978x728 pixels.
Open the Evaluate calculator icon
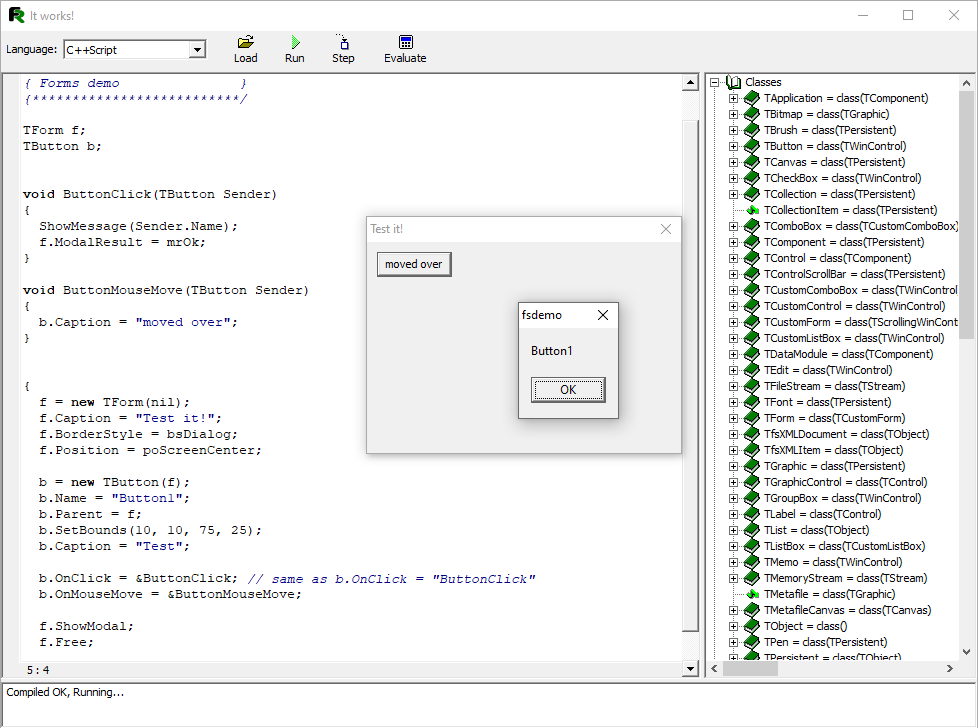[405, 42]
